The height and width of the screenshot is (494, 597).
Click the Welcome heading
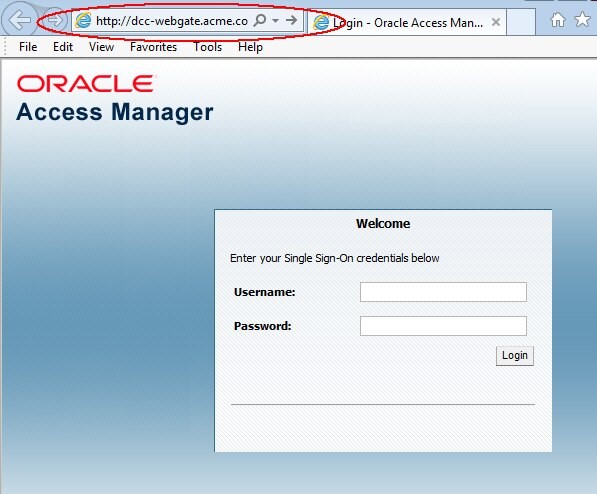[383, 224]
